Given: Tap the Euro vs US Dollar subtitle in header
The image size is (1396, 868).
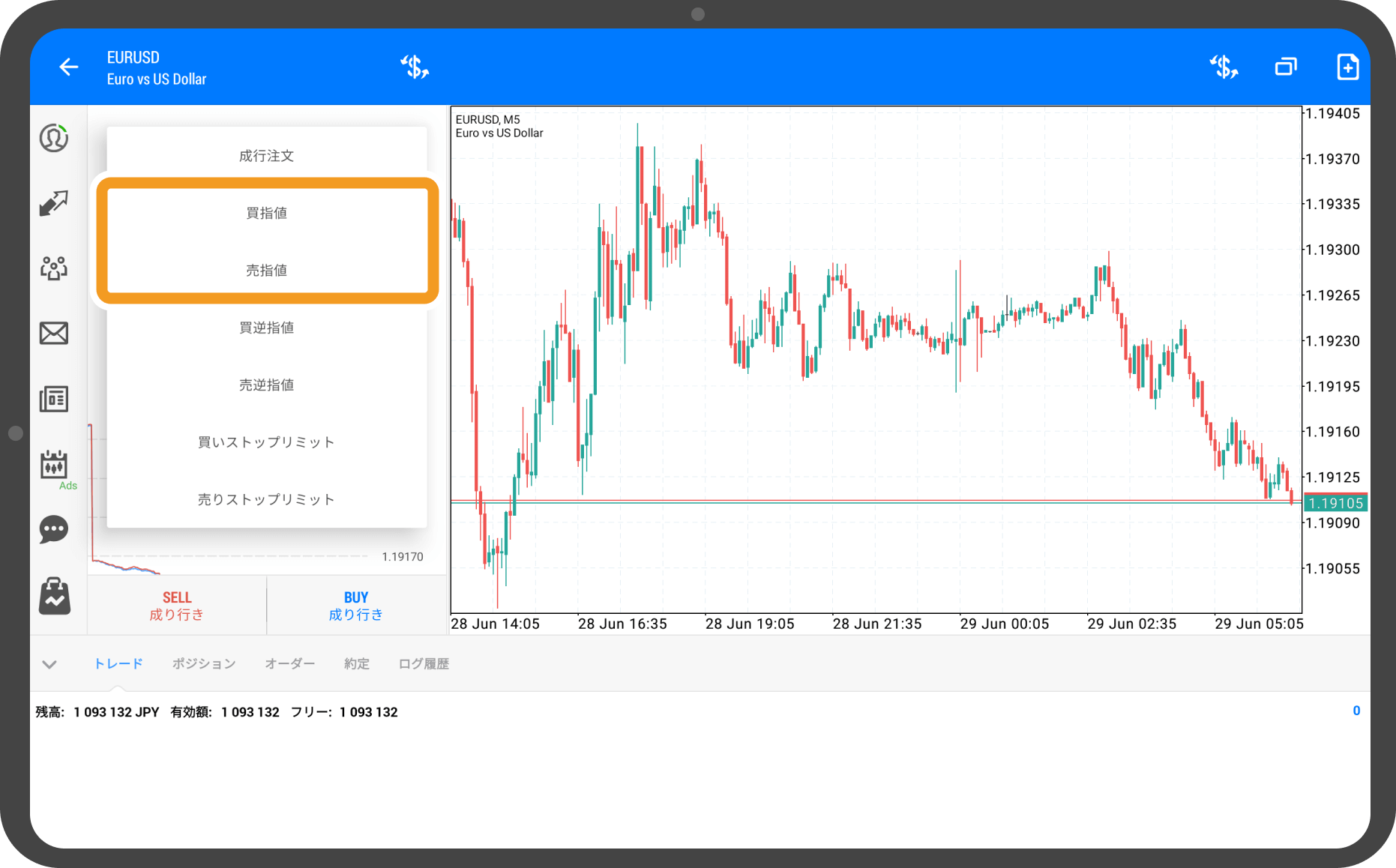Looking at the screenshot, I should click(x=157, y=79).
